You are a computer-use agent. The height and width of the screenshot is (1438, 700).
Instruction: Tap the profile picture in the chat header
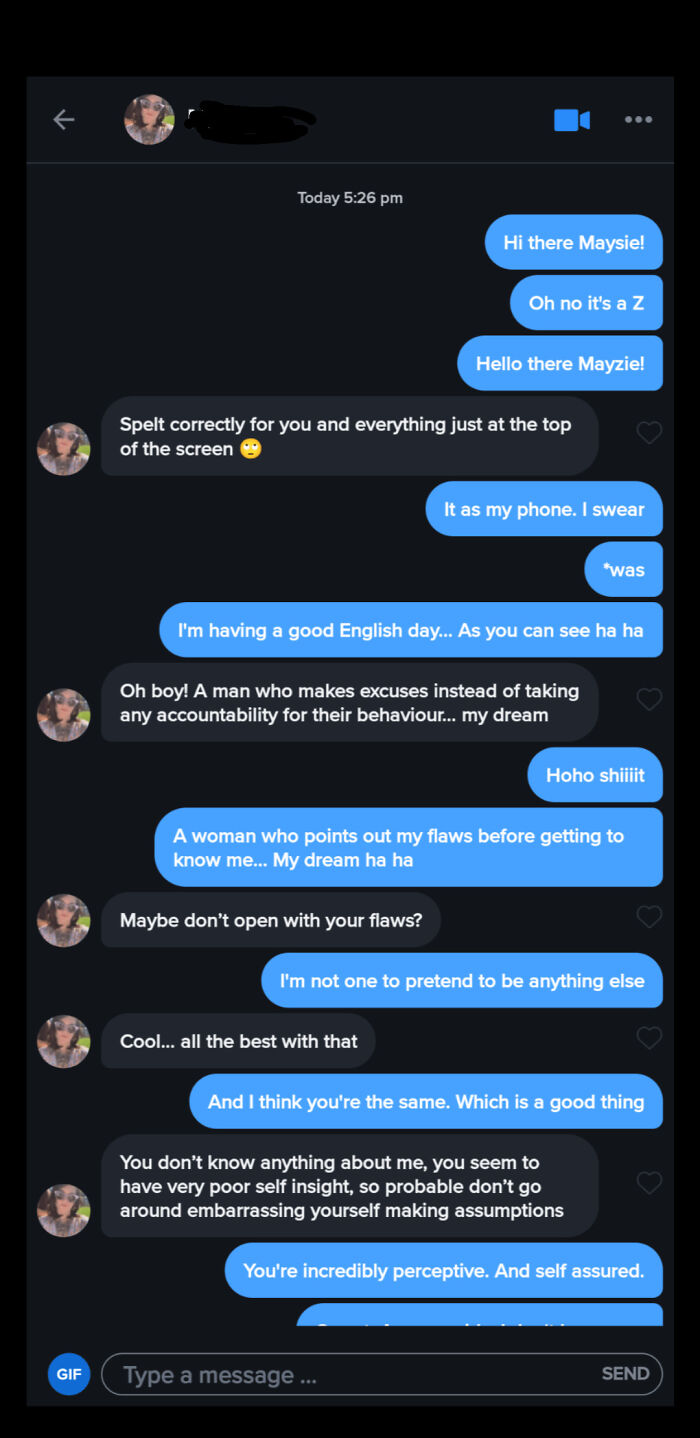pyautogui.click(x=149, y=118)
